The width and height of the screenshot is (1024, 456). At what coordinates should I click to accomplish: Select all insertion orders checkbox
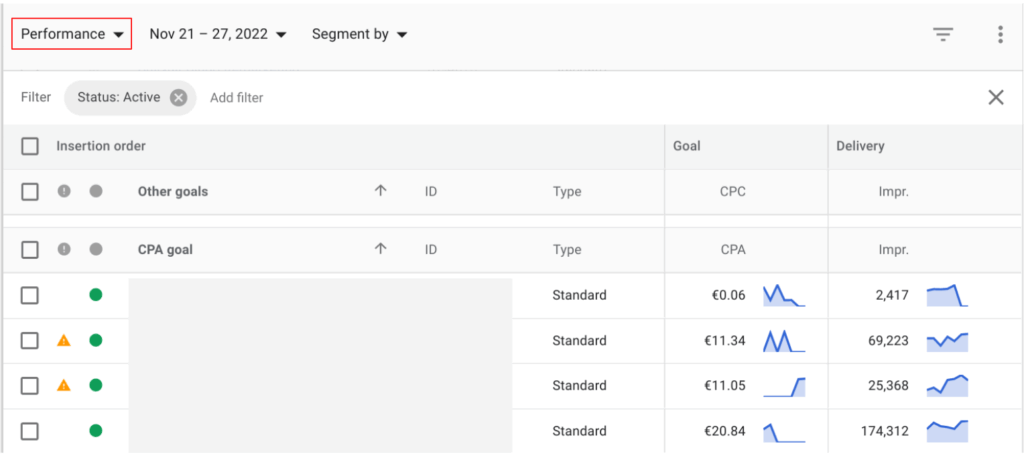point(30,146)
